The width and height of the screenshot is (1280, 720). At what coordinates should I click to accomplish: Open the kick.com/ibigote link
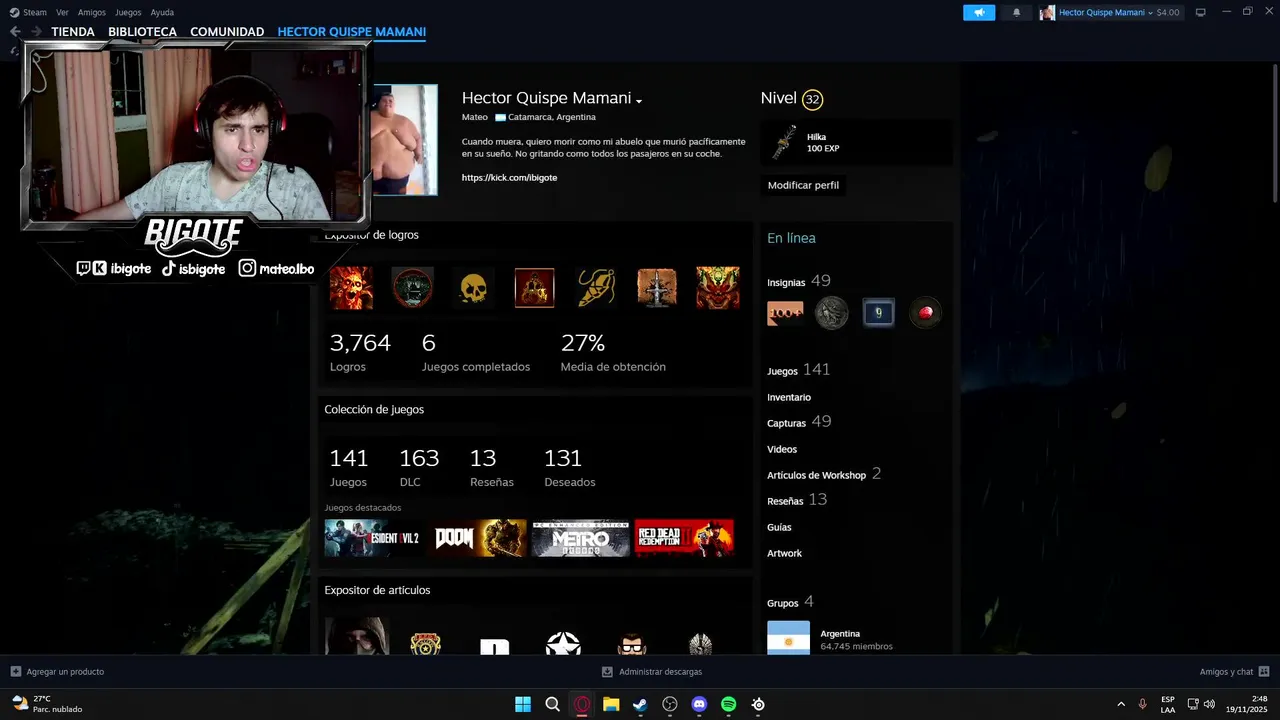point(509,177)
